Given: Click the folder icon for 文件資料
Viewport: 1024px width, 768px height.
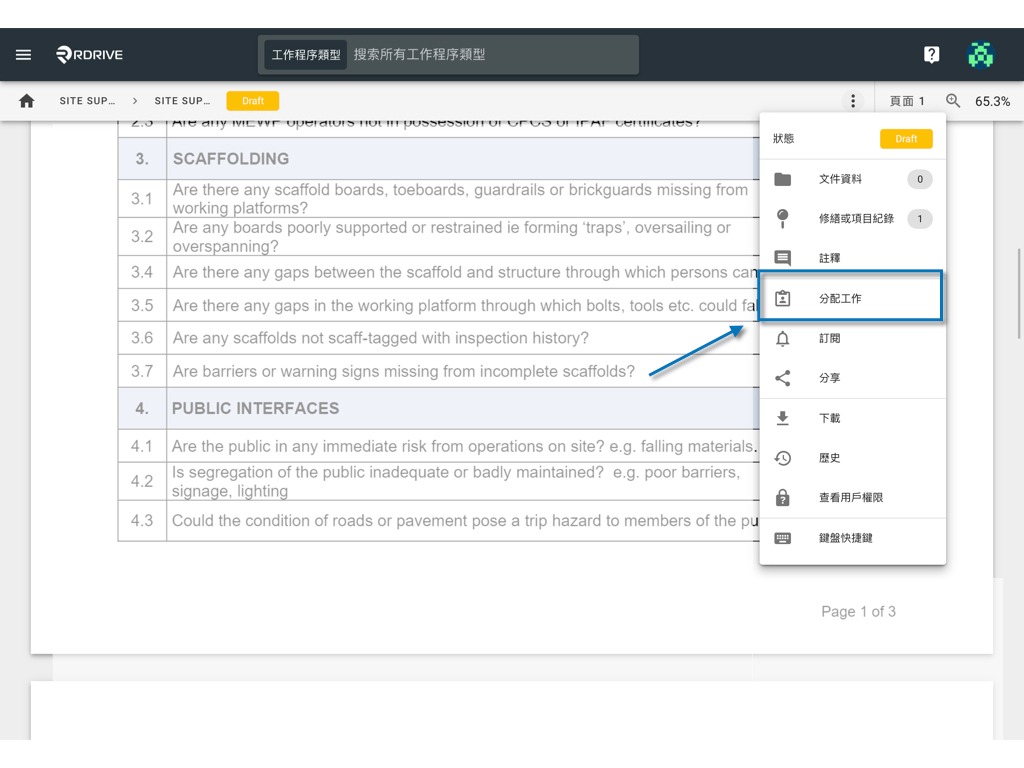Looking at the screenshot, I should click(782, 179).
